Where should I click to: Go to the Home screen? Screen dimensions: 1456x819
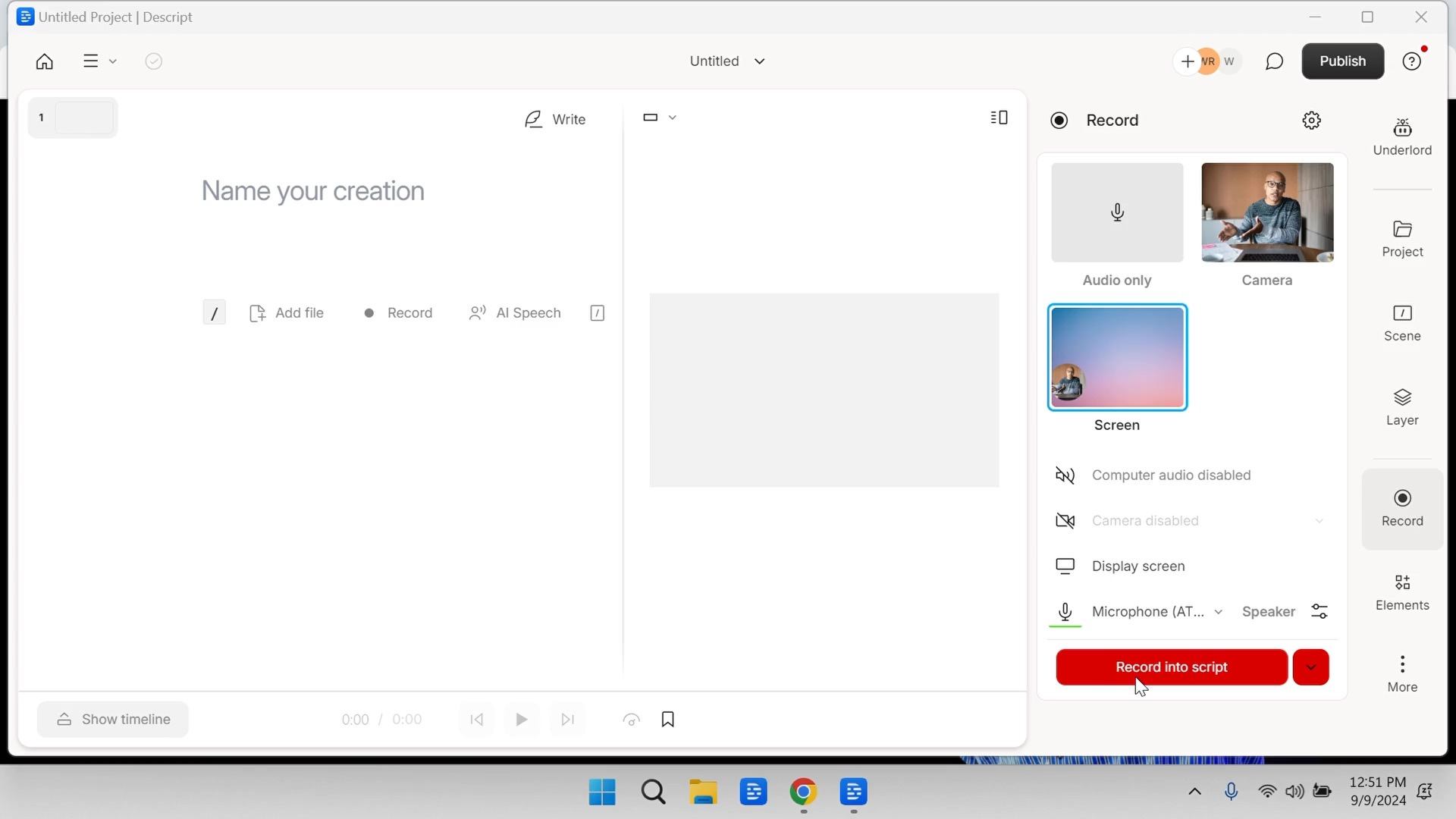click(45, 61)
